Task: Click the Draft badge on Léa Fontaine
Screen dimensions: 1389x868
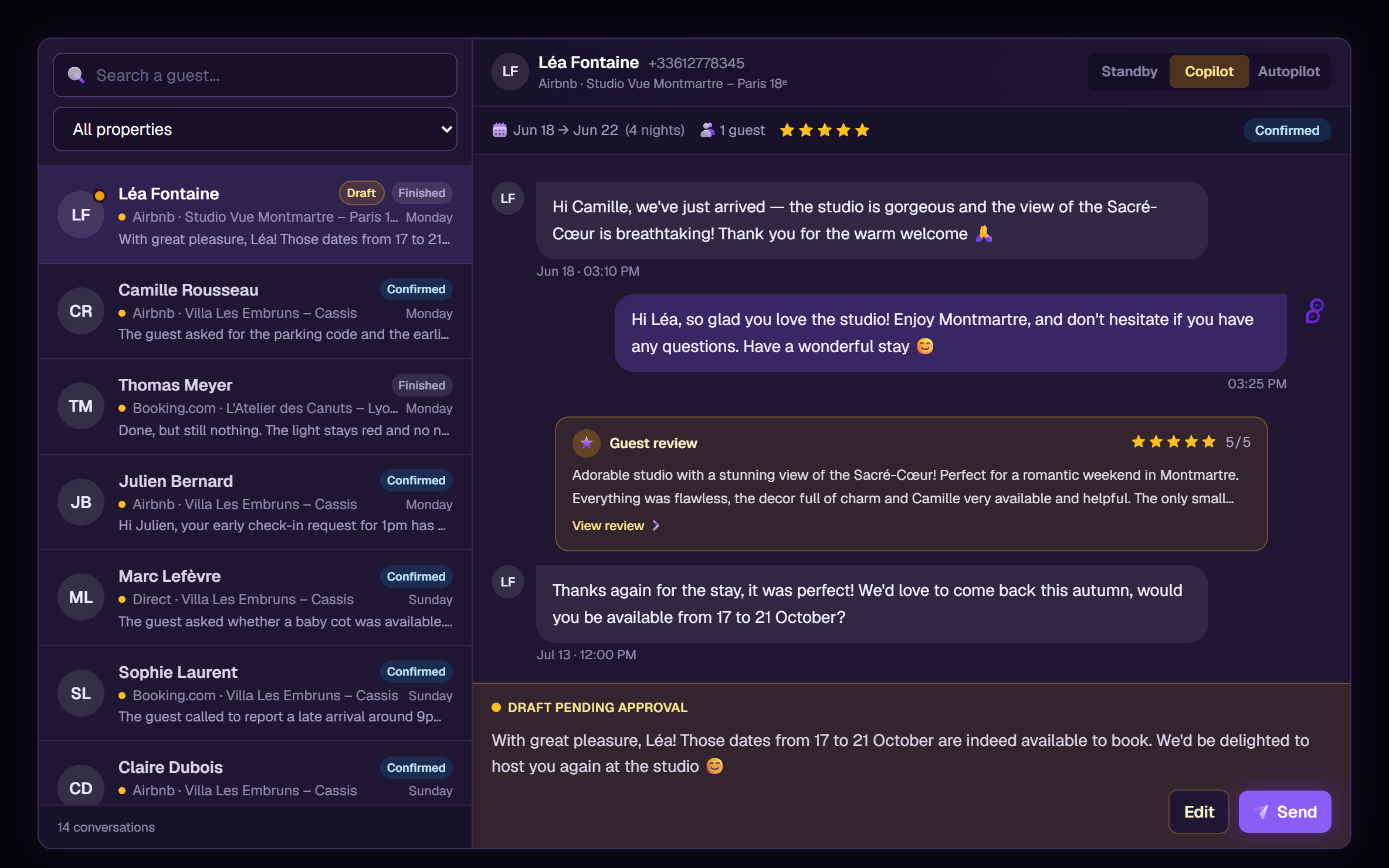Action: 361,193
